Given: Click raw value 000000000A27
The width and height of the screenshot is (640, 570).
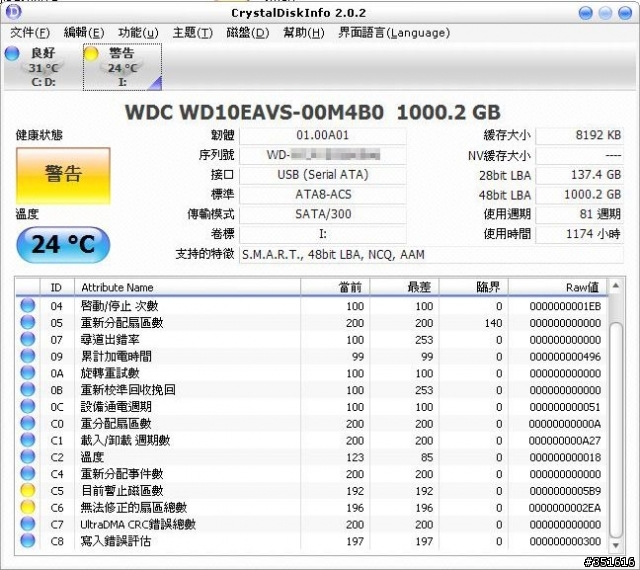Looking at the screenshot, I should click(x=565, y=441).
